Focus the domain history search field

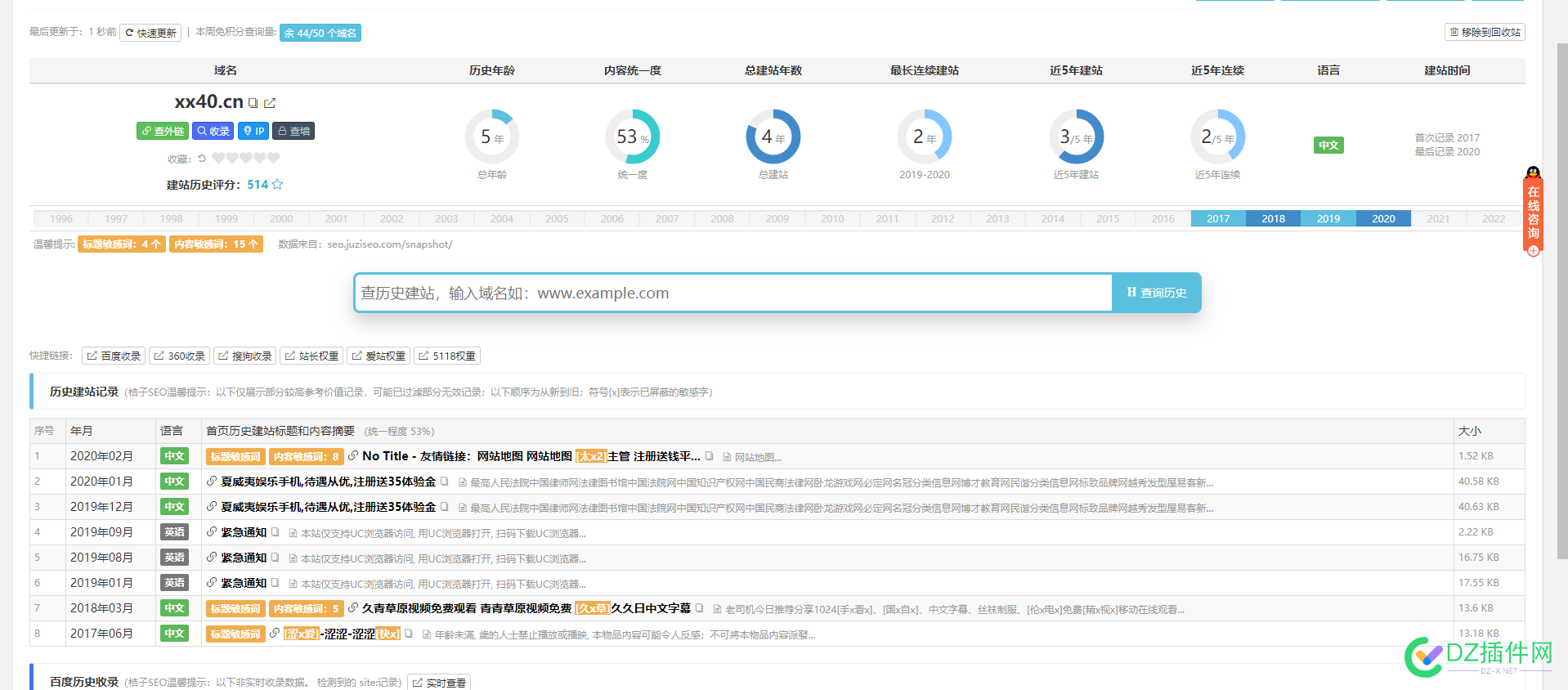pos(733,293)
